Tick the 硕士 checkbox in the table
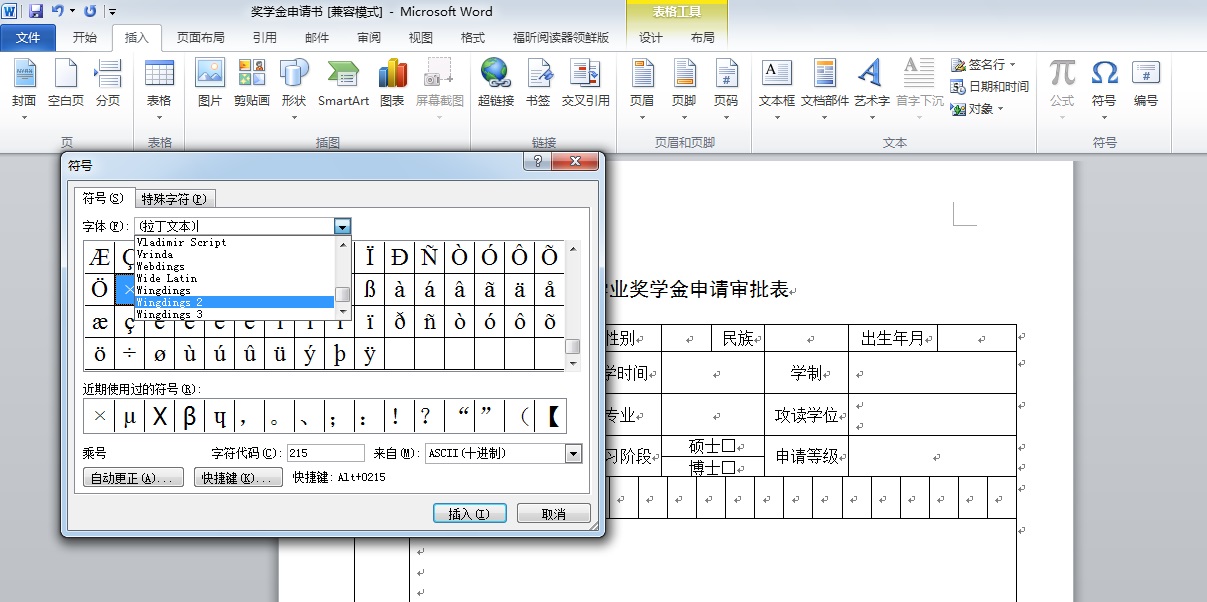The image size is (1207, 602). [729, 446]
